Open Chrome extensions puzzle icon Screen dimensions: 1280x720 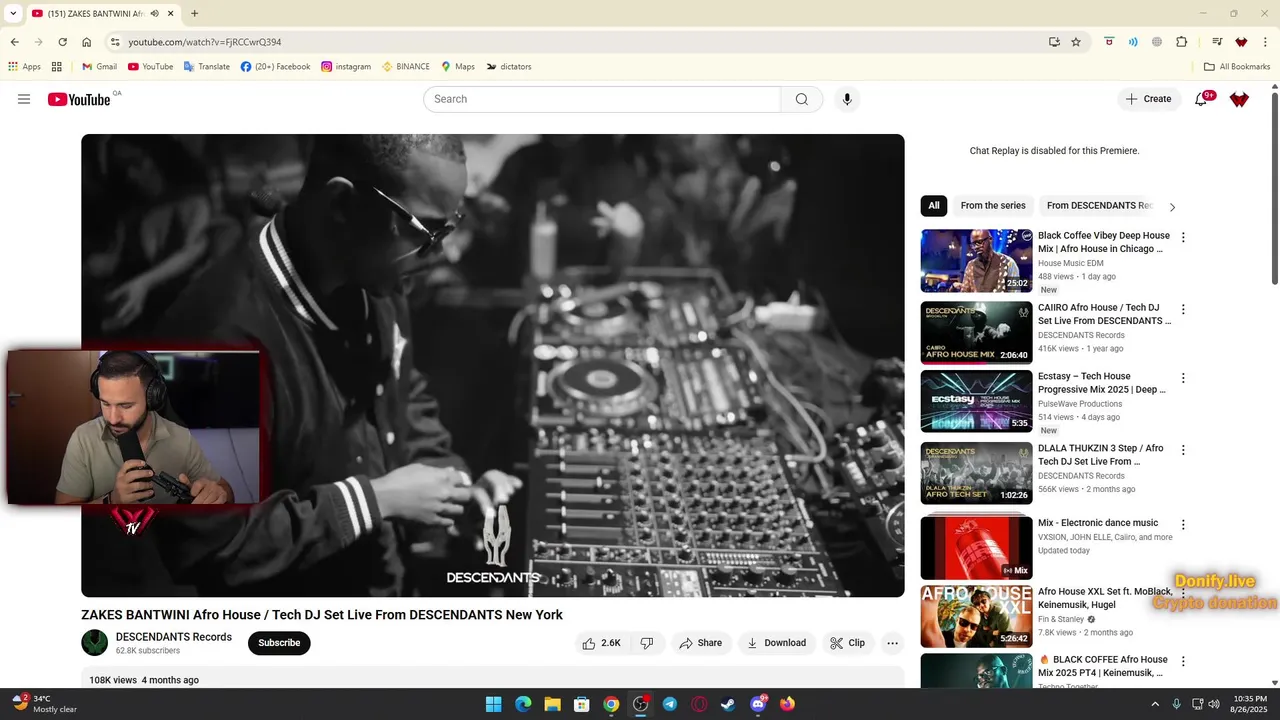pos(1182,42)
